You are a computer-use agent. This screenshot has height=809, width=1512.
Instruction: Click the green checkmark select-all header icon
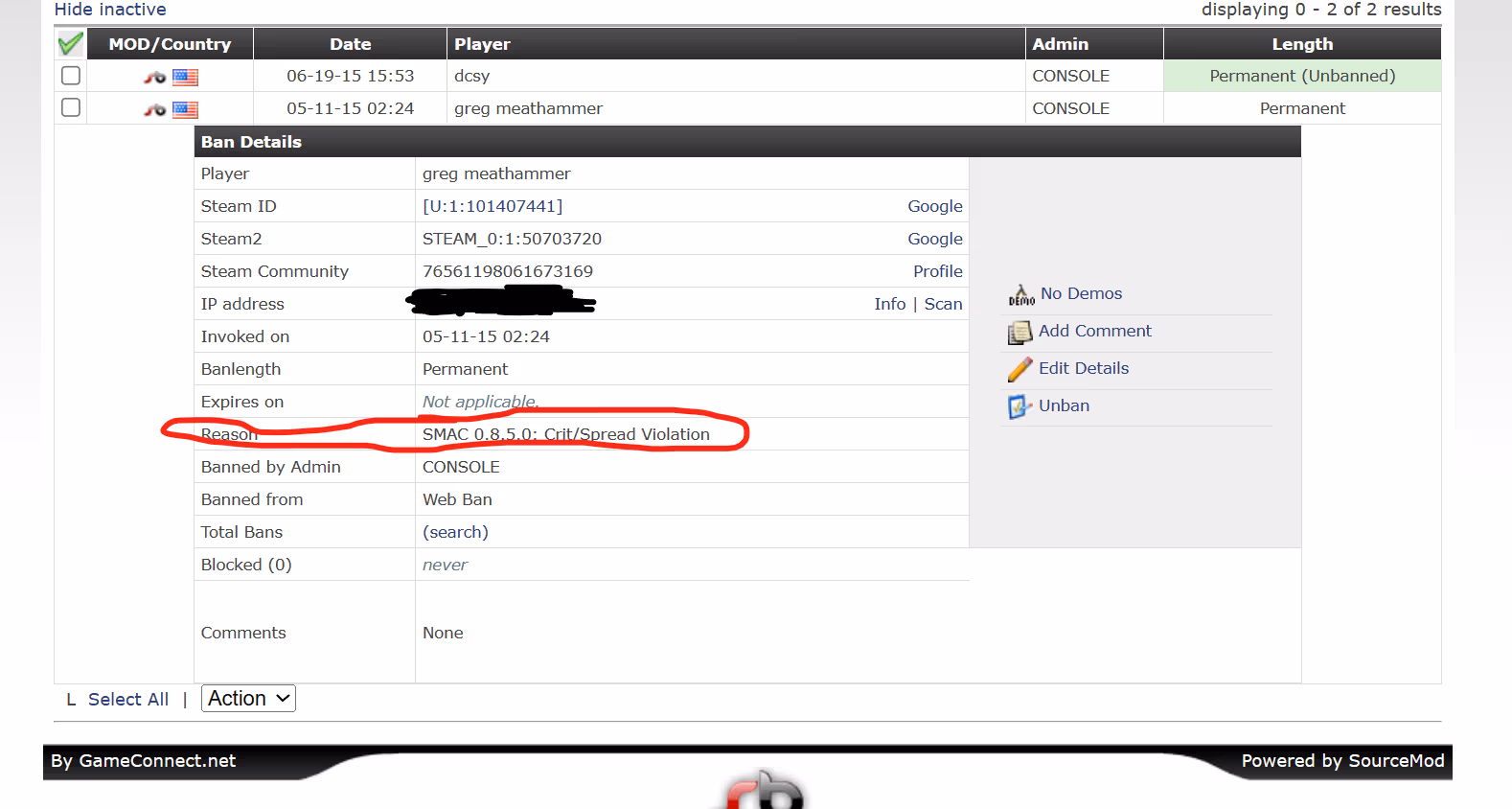point(70,44)
